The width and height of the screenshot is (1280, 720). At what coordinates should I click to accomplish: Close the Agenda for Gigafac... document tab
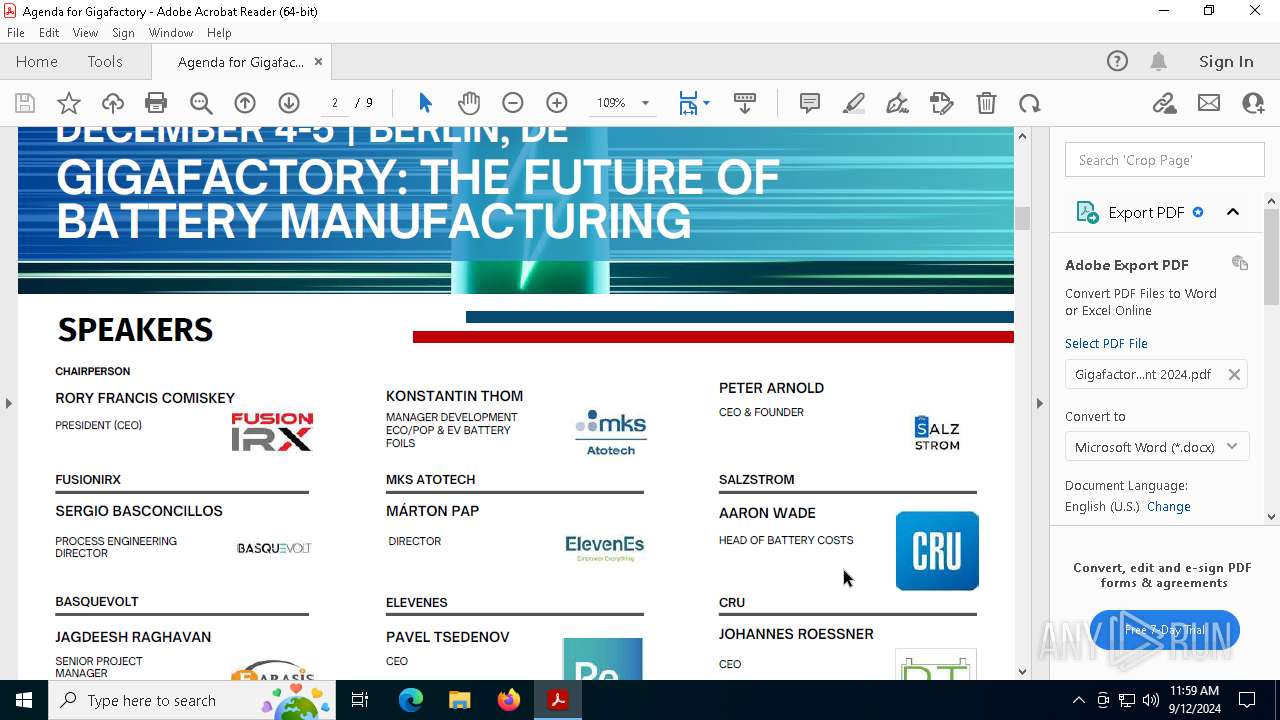(318, 62)
